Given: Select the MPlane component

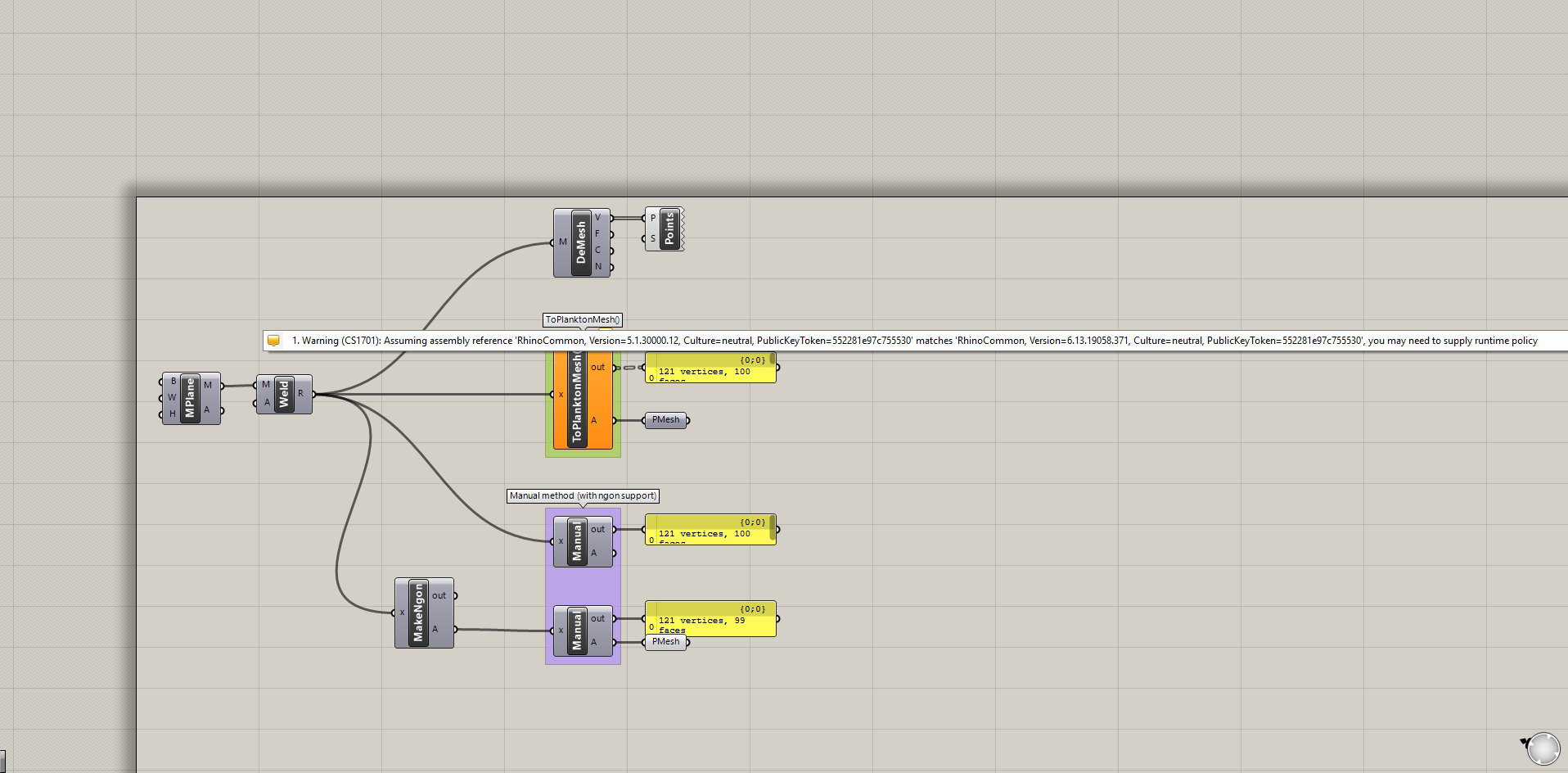Looking at the screenshot, I should coord(191,398).
